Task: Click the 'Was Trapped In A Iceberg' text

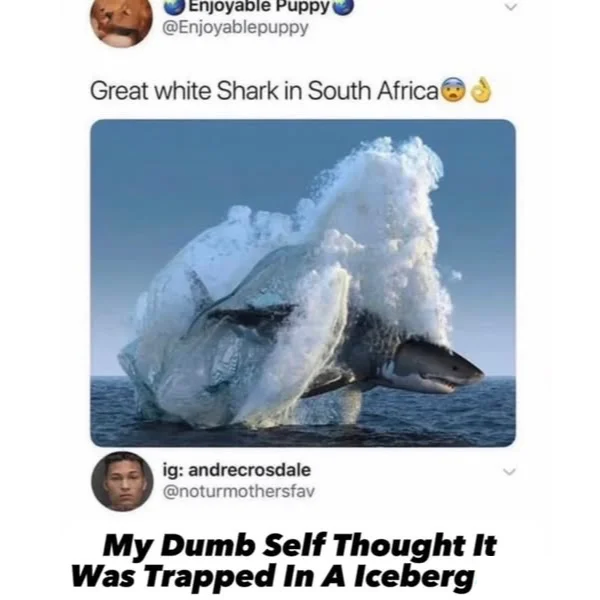Action: [x=273, y=576]
